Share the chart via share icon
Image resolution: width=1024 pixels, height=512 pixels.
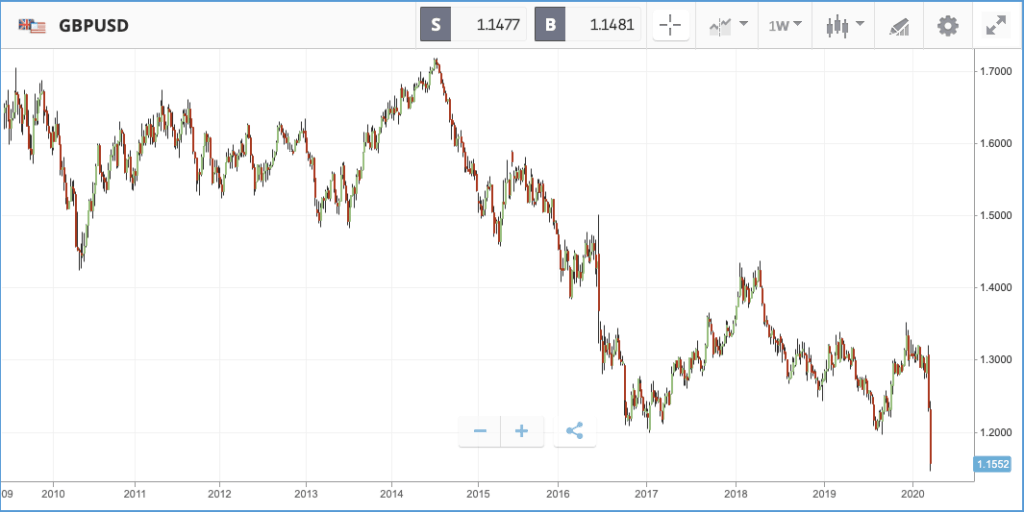click(575, 431)
